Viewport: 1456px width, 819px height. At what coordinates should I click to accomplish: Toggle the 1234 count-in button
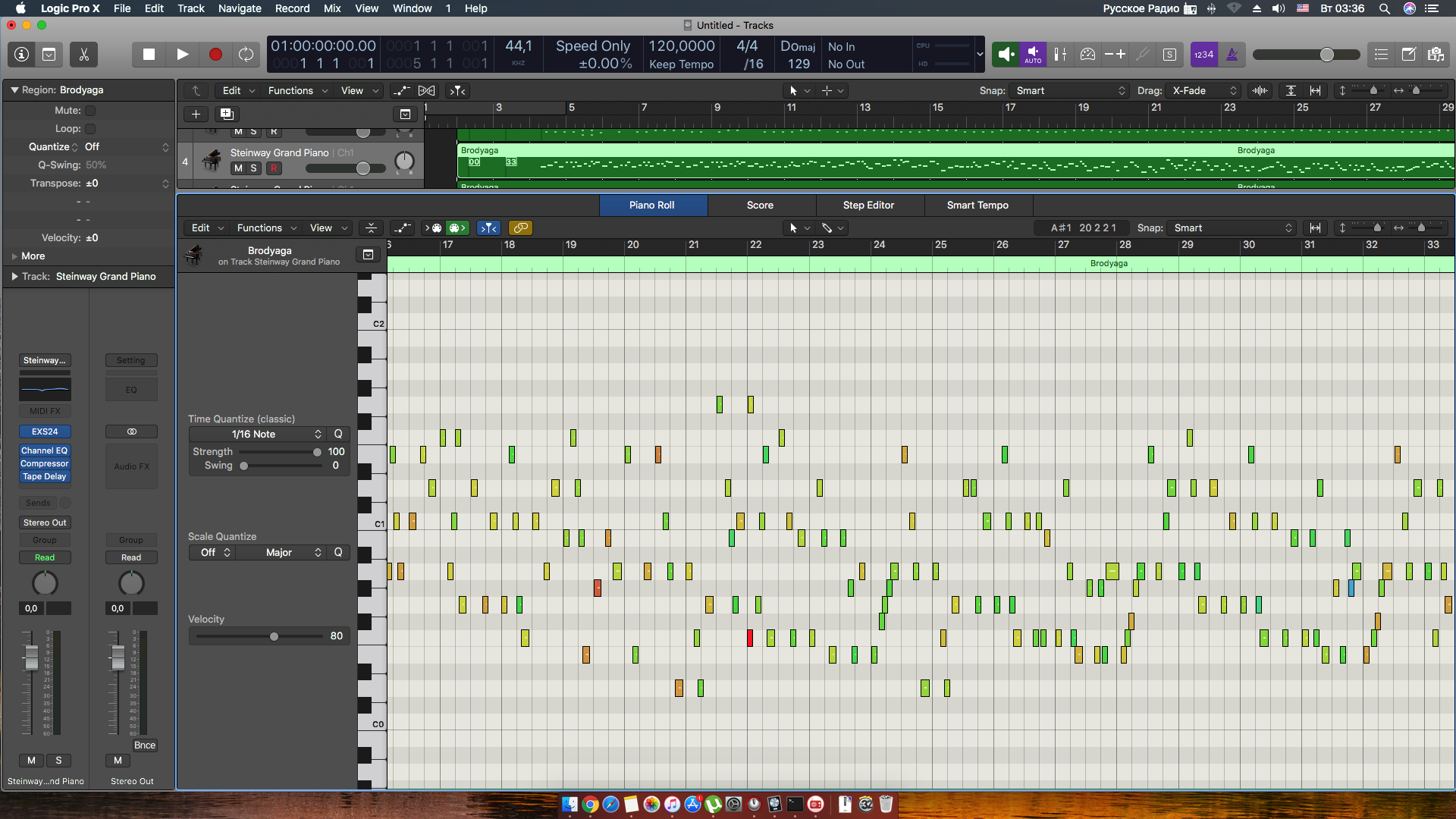click(1203, 55)
